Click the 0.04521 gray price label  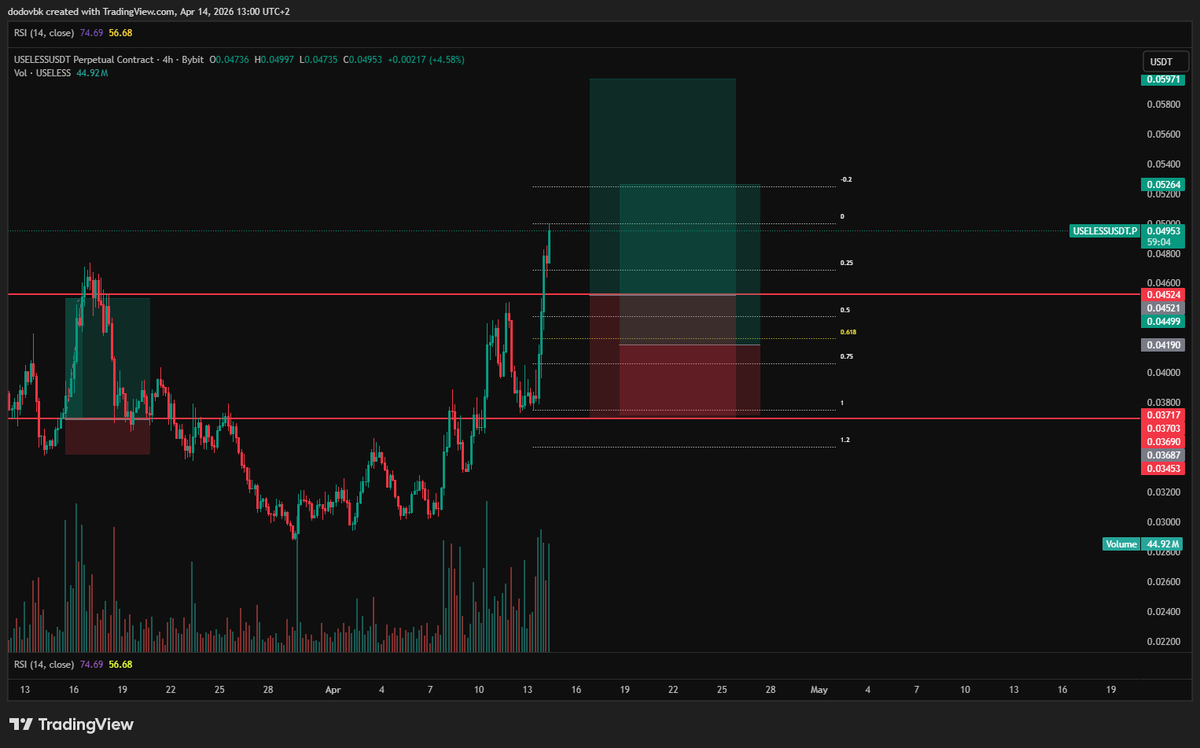tap(1162, 308)
